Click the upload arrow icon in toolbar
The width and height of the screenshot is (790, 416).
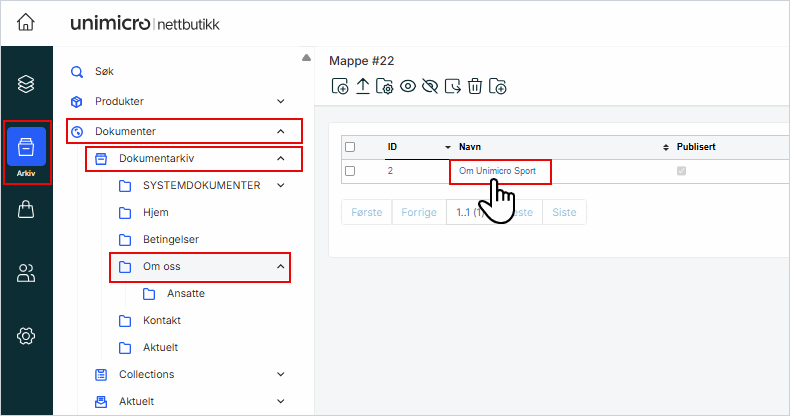point(362,87)
